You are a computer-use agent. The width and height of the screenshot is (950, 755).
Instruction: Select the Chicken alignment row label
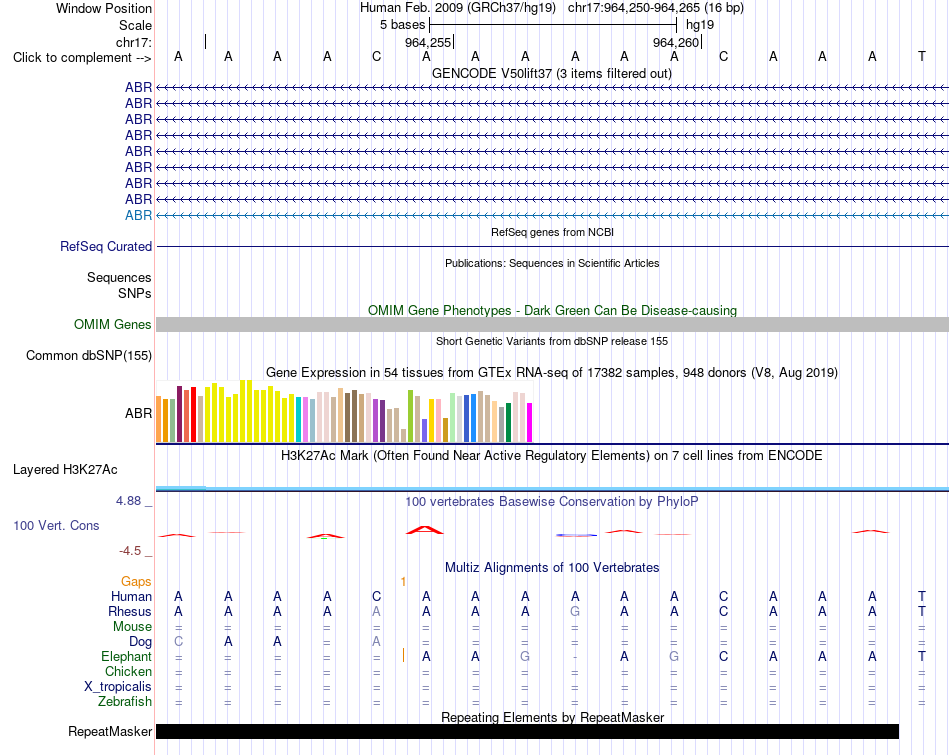click(128, 671)
